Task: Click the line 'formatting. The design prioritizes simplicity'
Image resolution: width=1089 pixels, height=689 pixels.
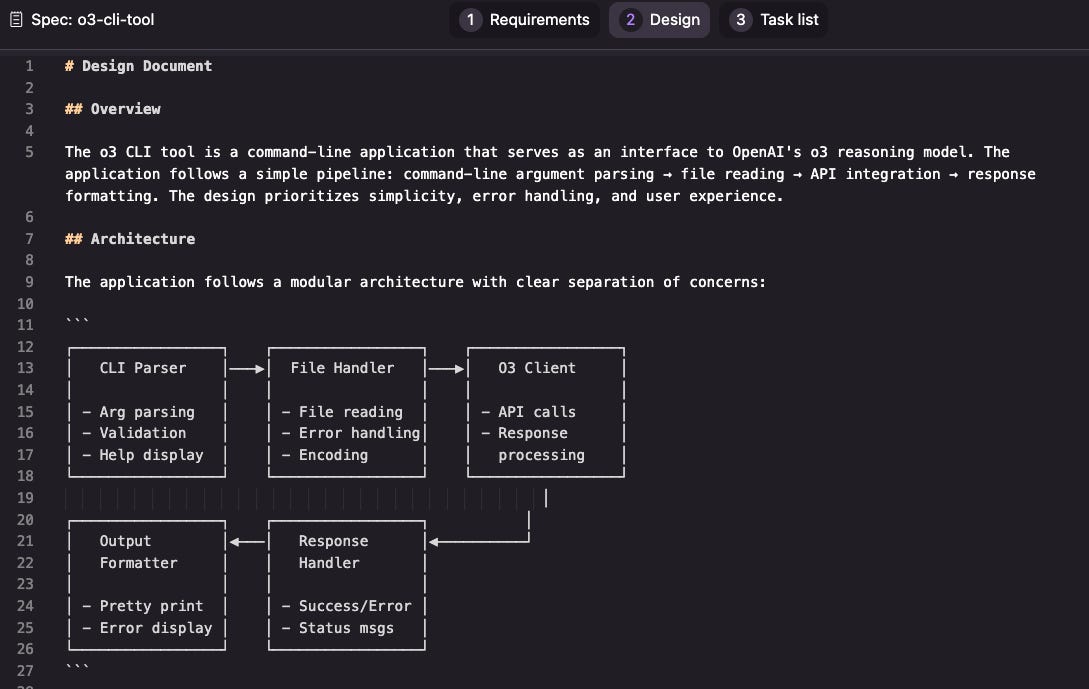Action: [x=424, y=196]
